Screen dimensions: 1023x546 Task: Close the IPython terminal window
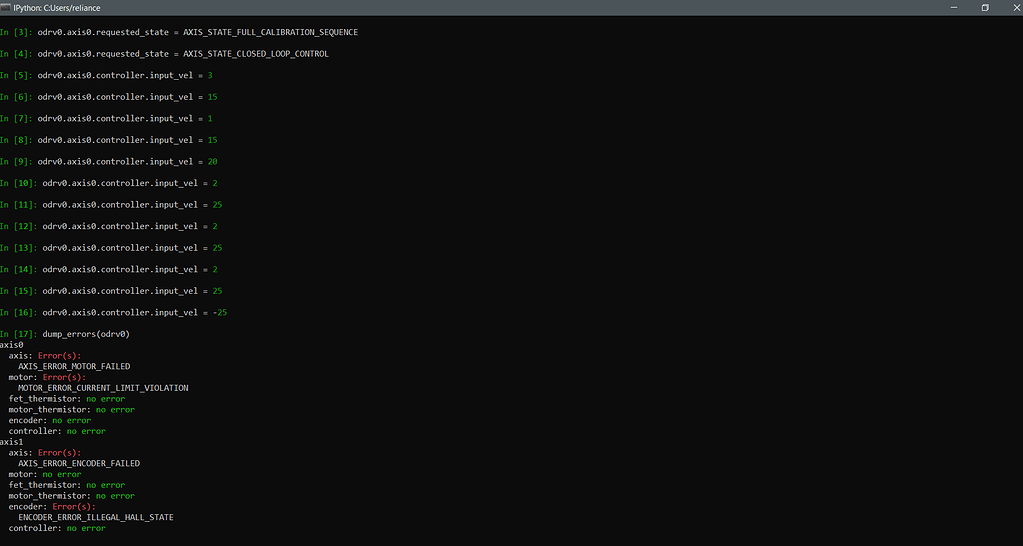pos(1011,7)
